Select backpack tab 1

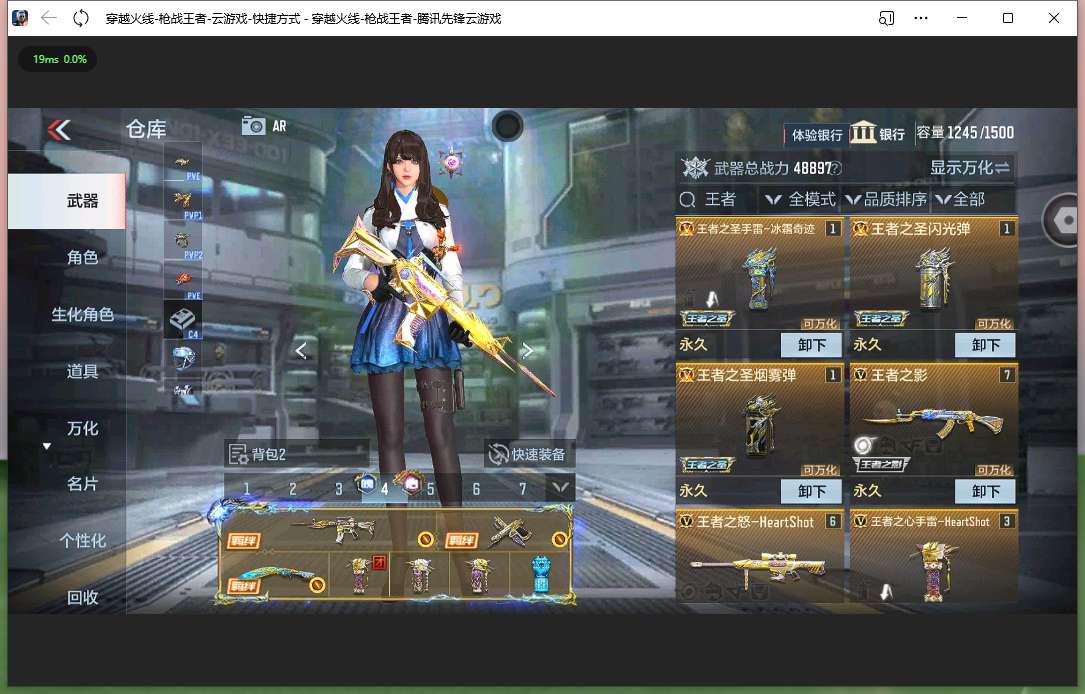pos(246,489)
